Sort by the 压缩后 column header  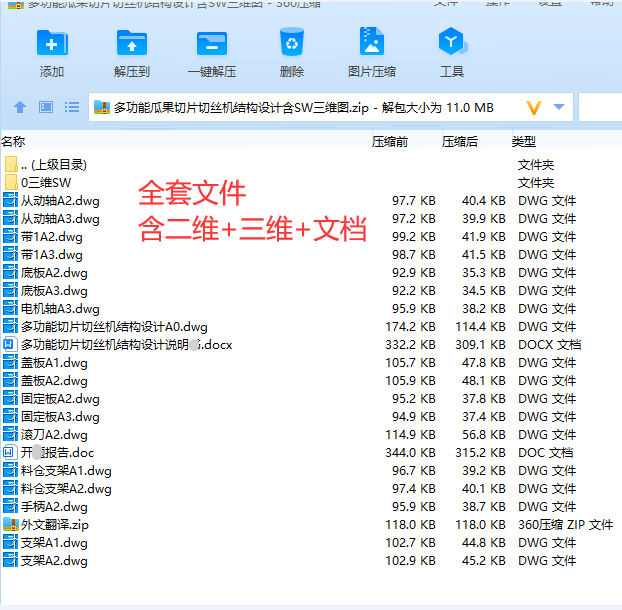click(460, 142)
